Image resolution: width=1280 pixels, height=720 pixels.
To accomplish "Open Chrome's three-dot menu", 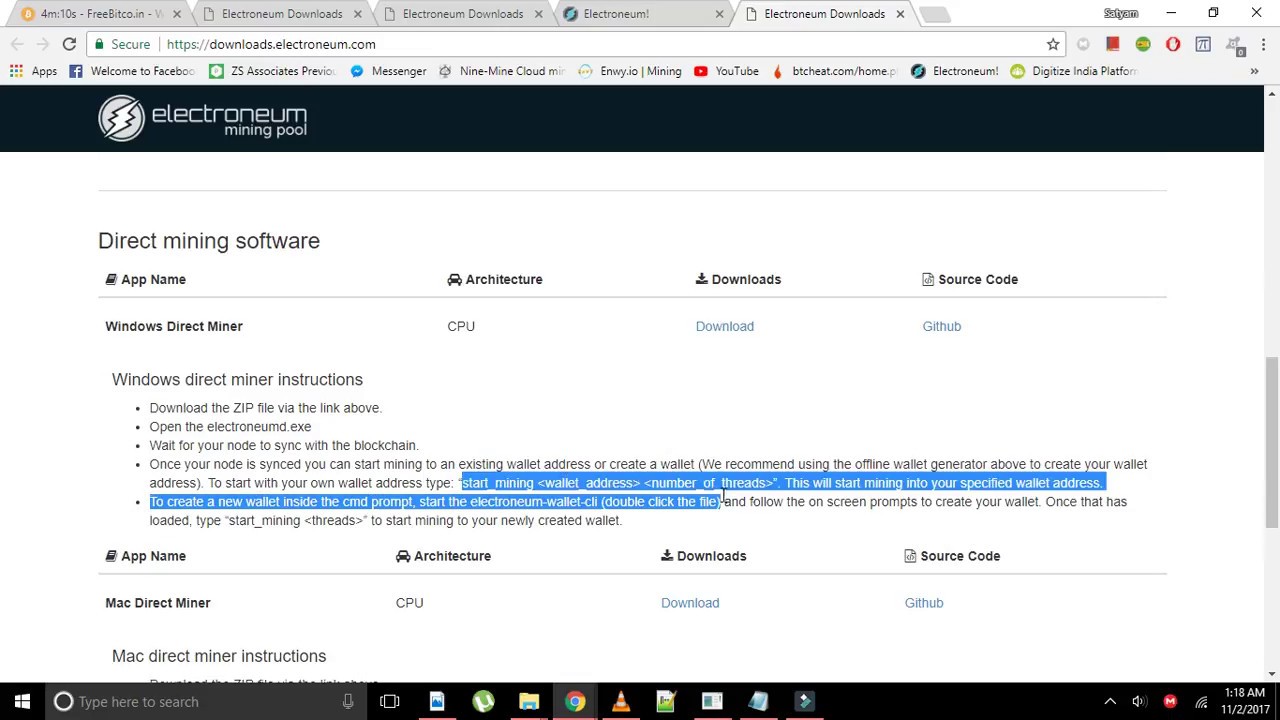I will click(1264, 44).
